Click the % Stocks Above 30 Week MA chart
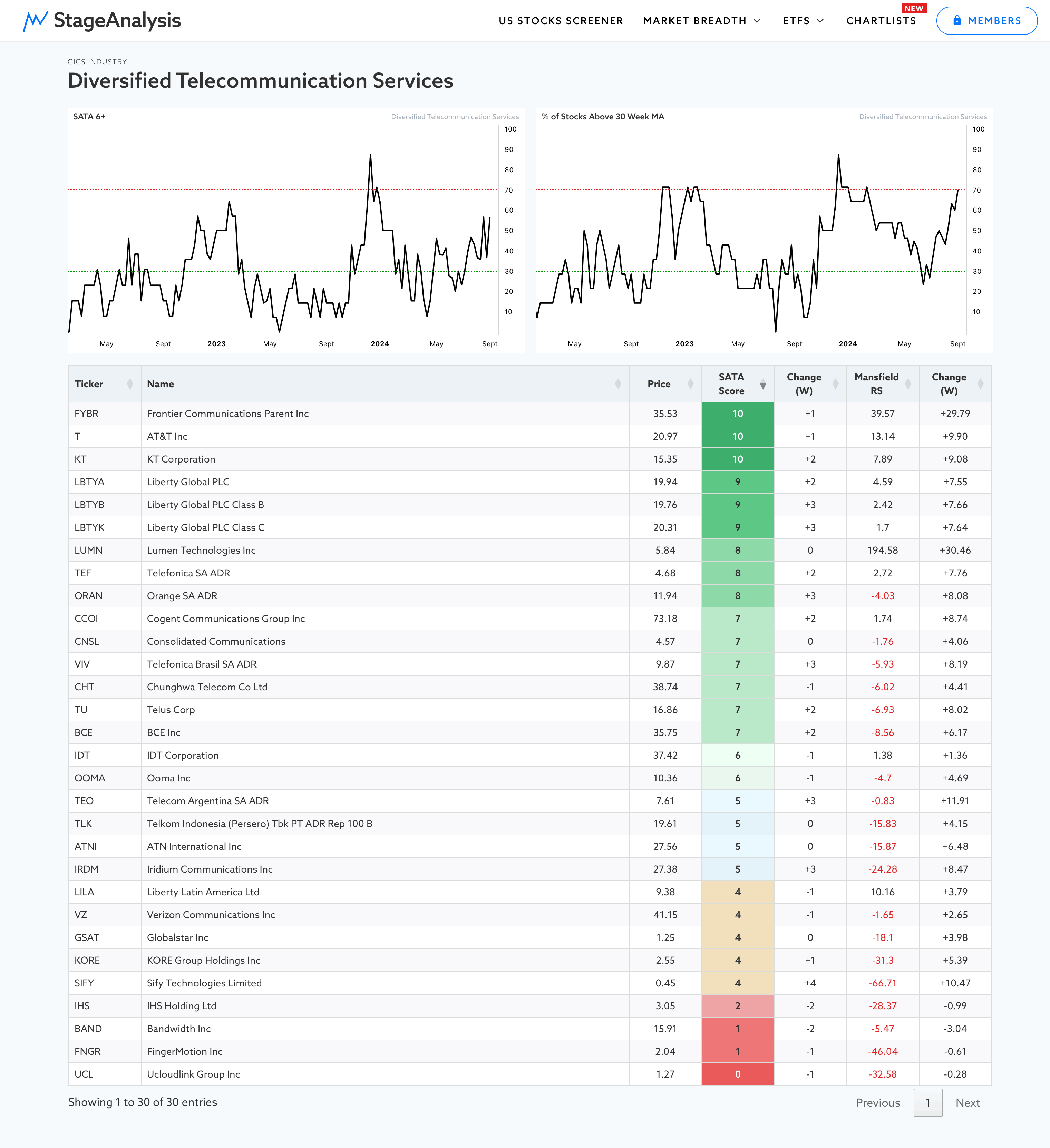Viewport: 1050px width, 1148px height. tap(764, 230)
